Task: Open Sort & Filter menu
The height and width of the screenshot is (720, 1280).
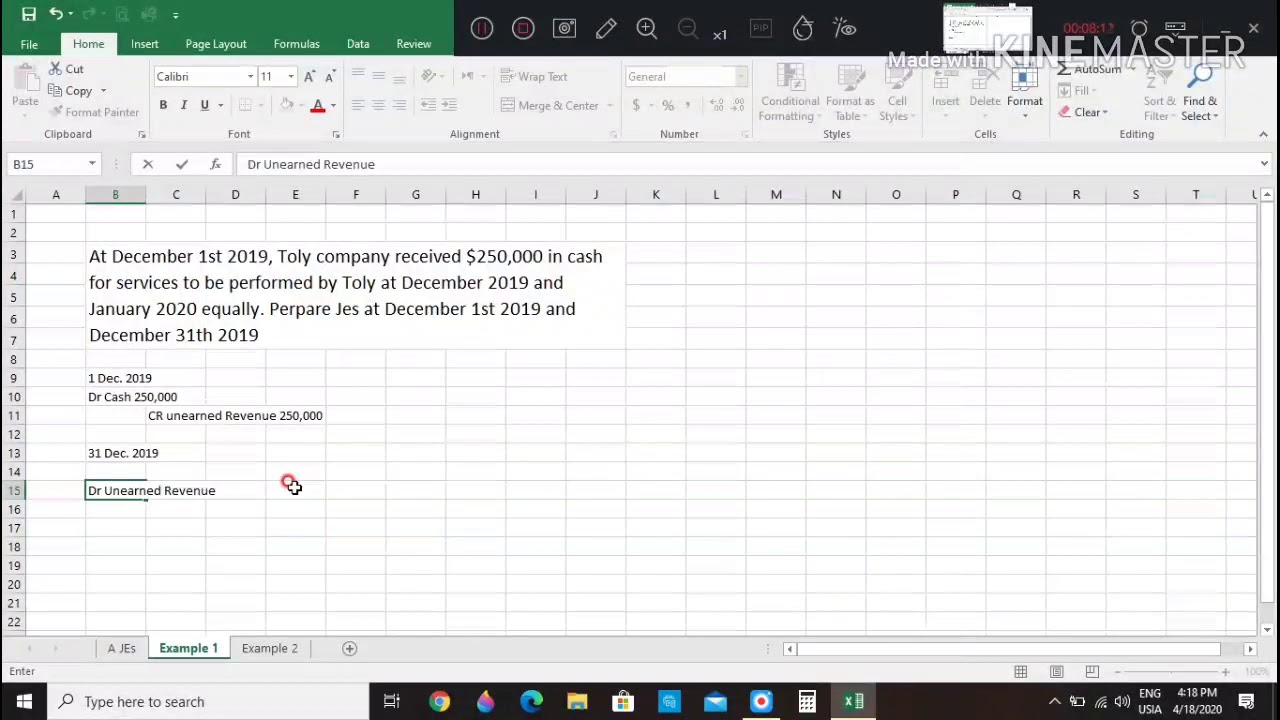Action: click(x=1159, y=93)
